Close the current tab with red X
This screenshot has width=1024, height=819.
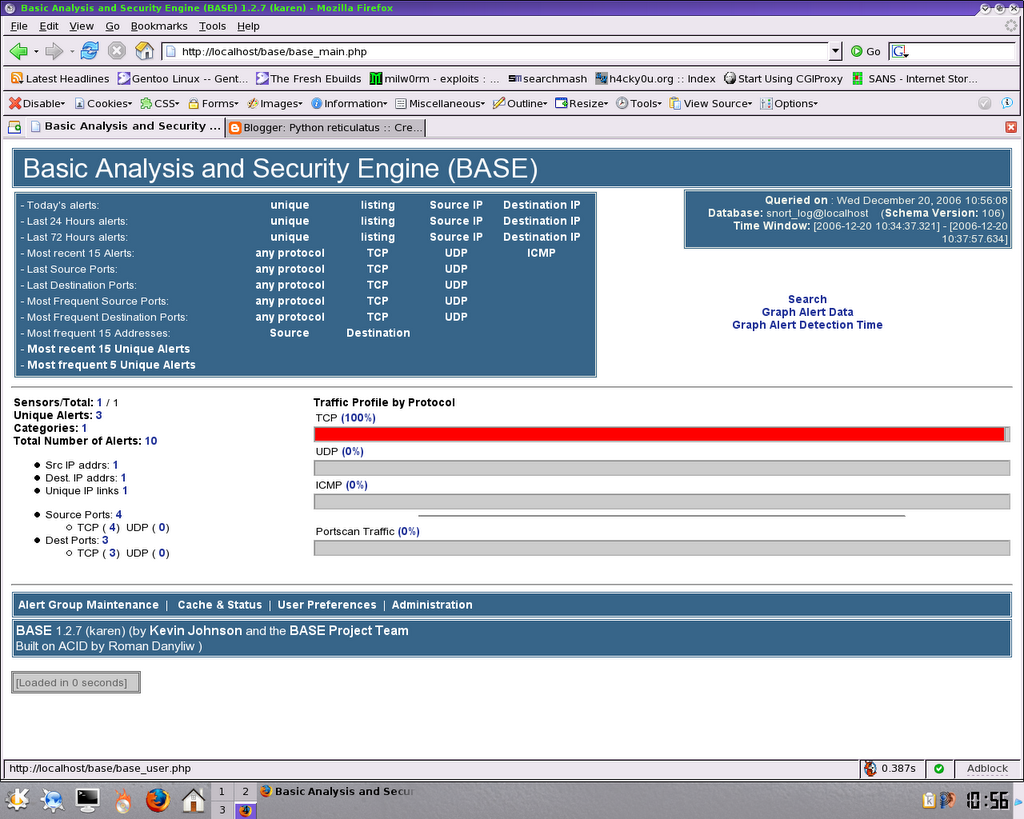pyautogui.click(x=1011, y=127)
